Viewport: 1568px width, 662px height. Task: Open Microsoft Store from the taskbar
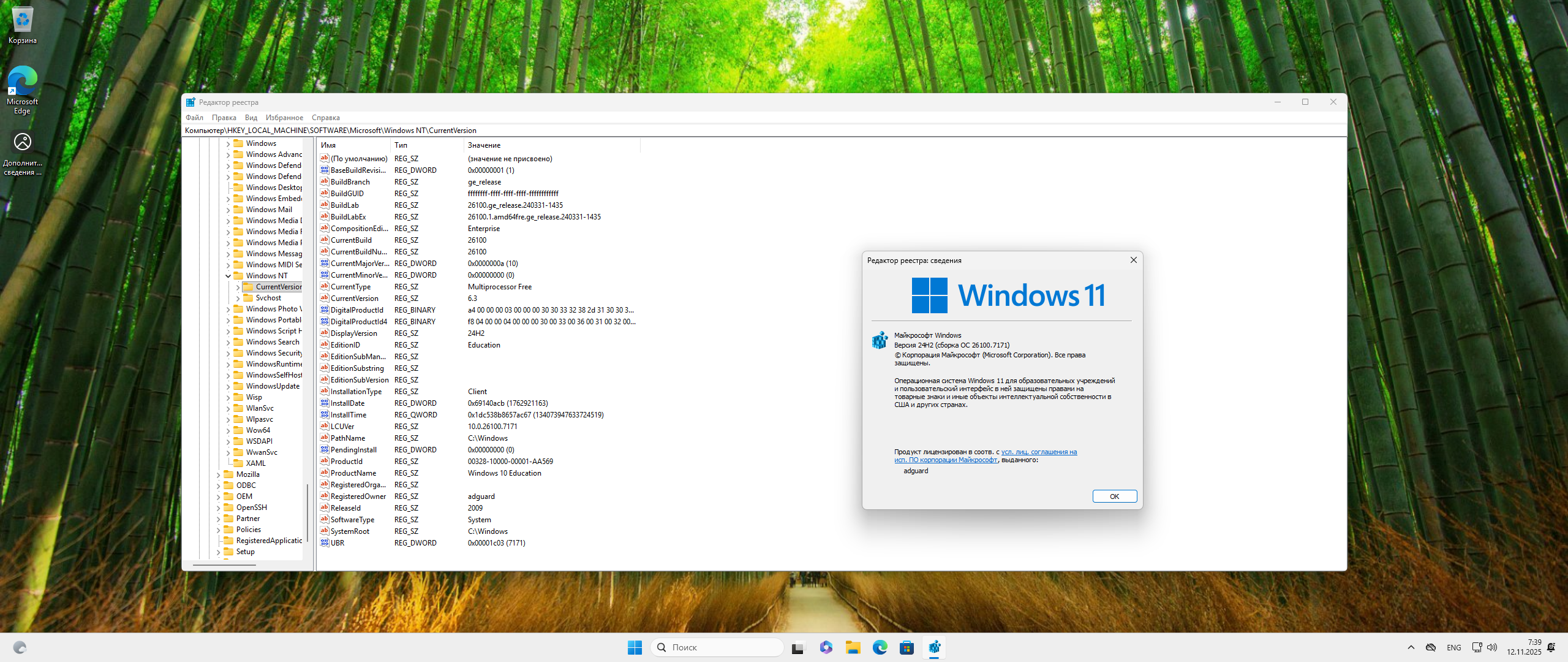coord(907,647)
